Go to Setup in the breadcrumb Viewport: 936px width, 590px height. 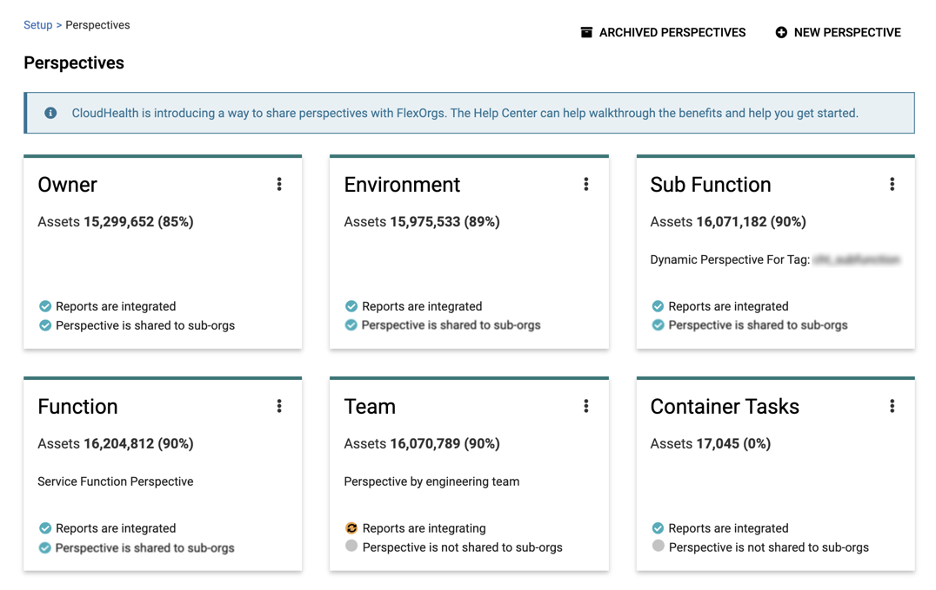point(38,25)
